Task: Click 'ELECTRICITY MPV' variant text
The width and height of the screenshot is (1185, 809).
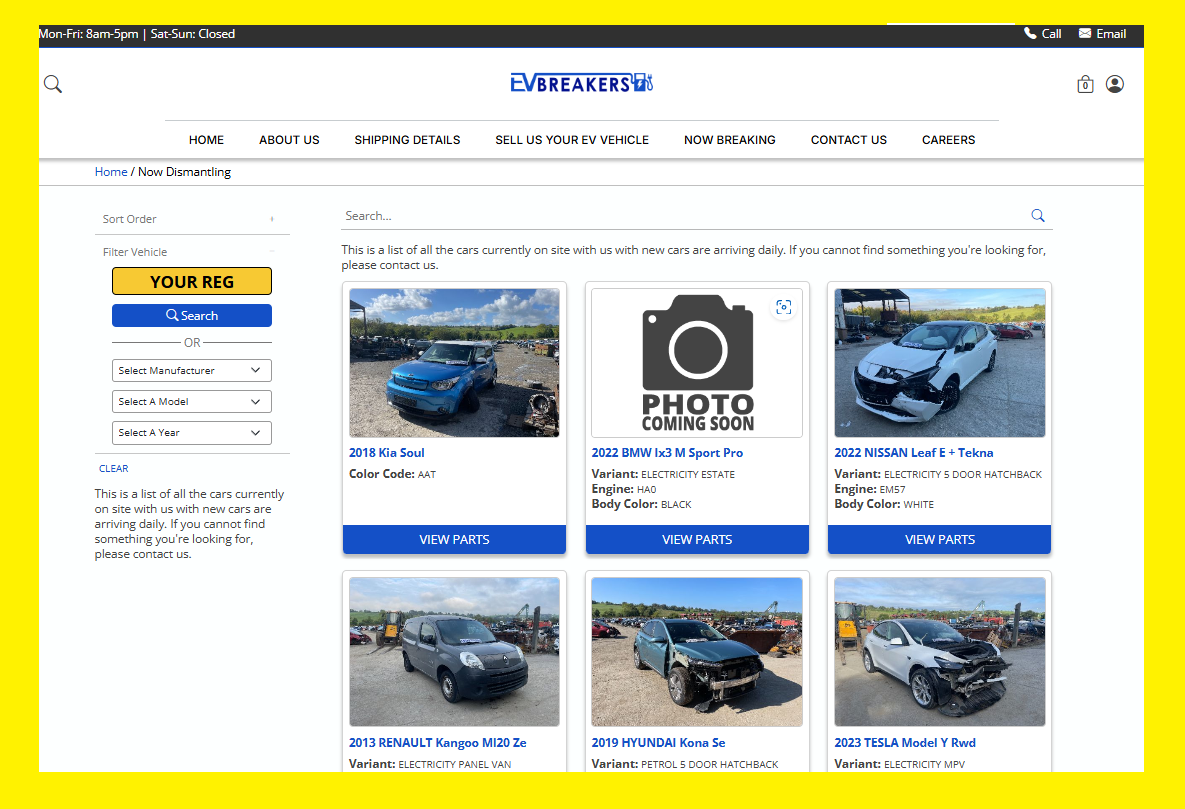Action: [x=924, y=764]
